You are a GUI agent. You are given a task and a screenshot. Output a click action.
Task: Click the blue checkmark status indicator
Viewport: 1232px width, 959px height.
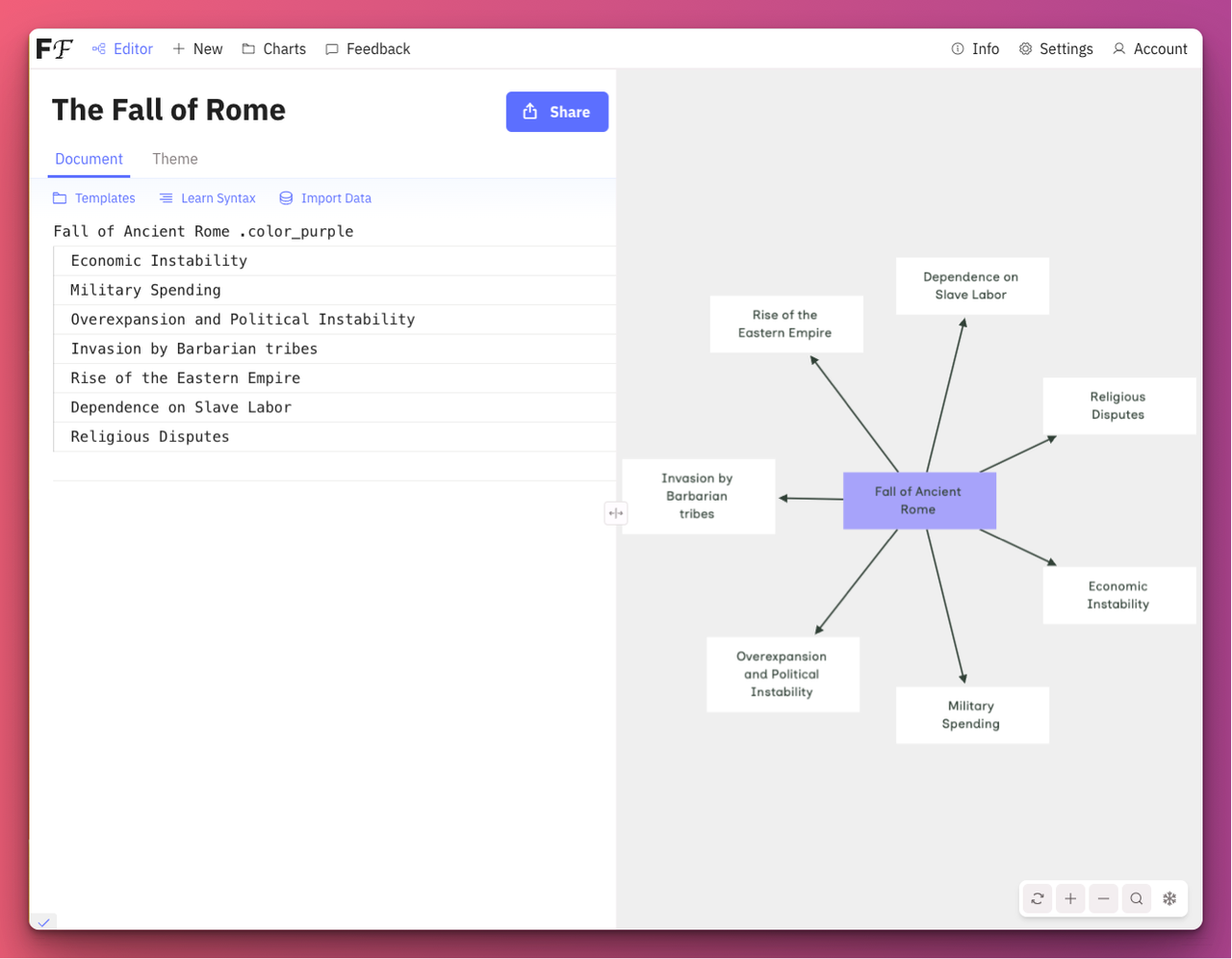[42, 921]
